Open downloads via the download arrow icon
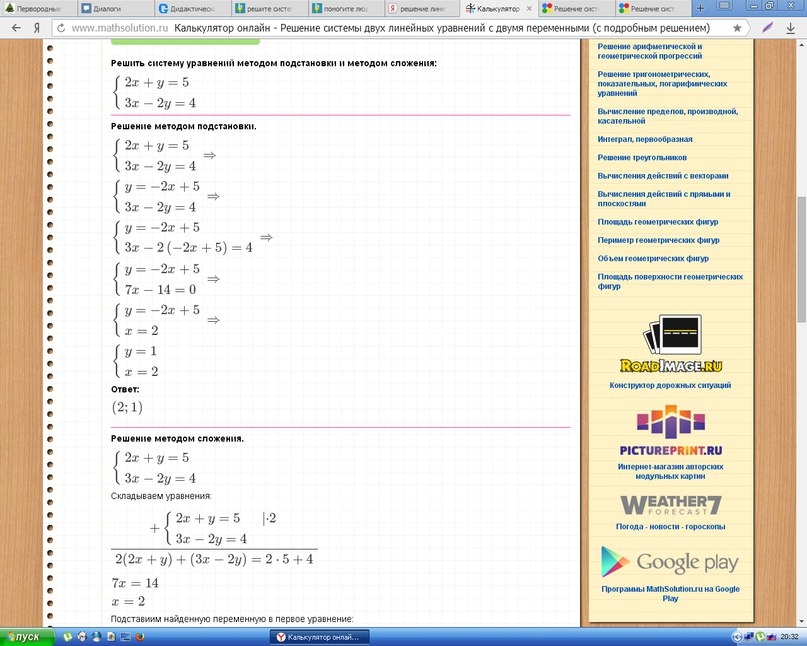 [791, 28]
